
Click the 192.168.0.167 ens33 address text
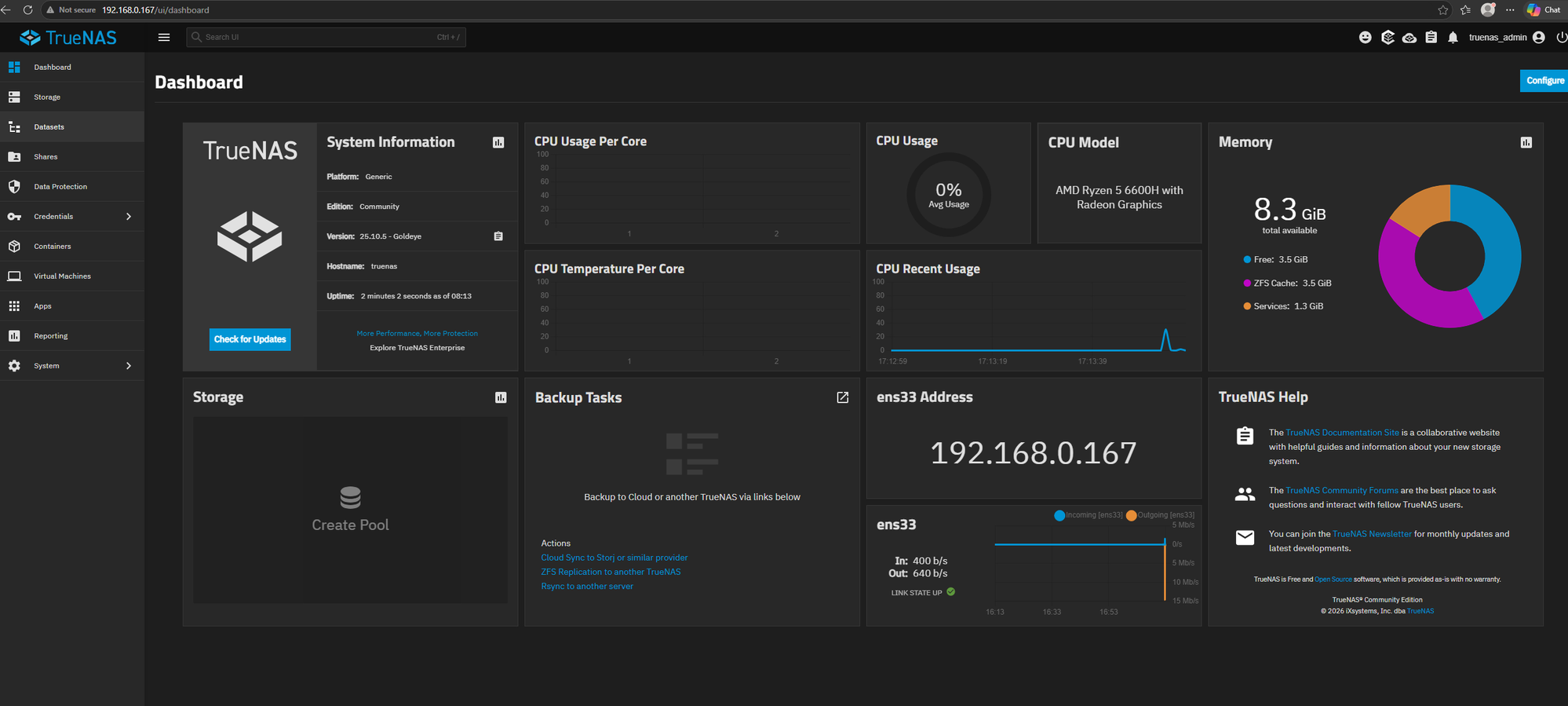coord(1033,453)
